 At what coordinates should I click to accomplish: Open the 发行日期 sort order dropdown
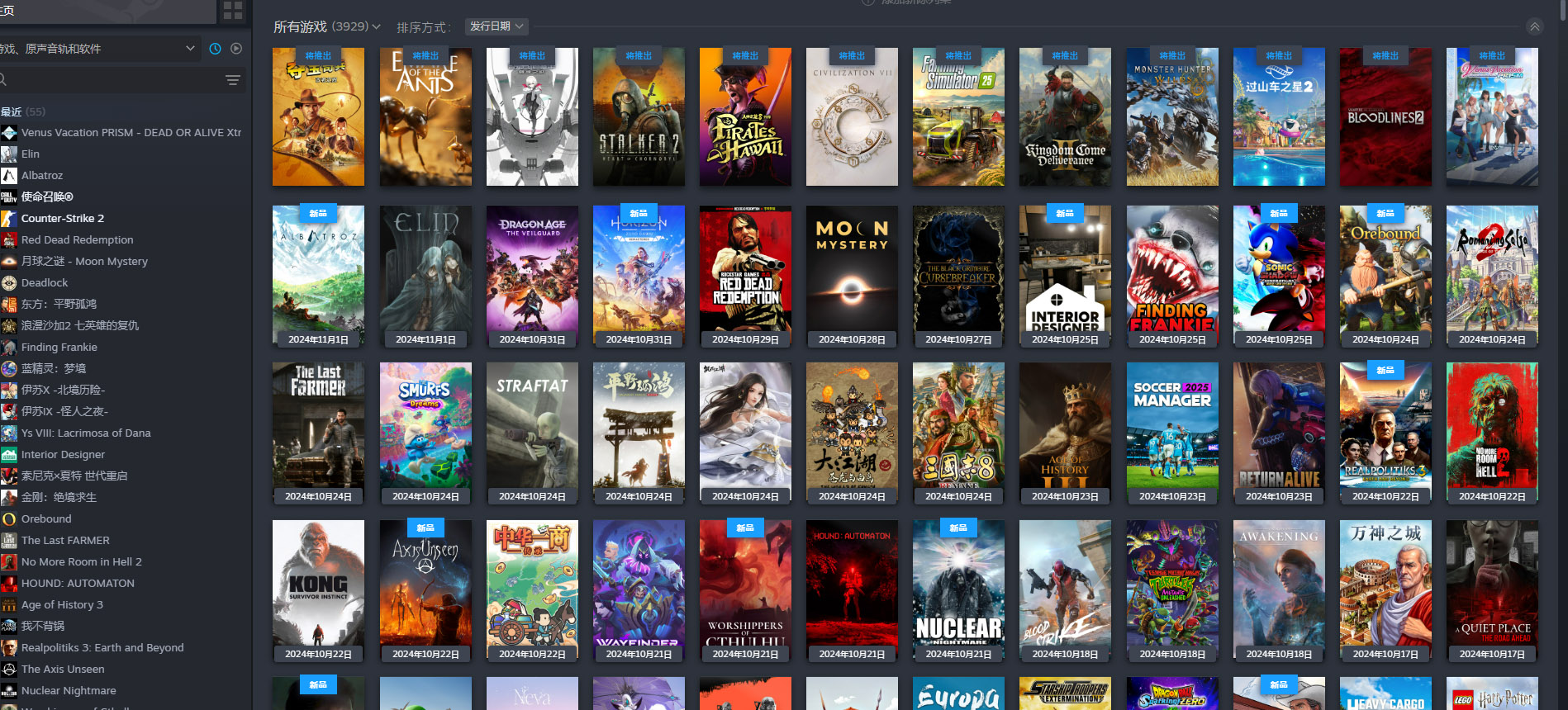[x=497, y=26]
